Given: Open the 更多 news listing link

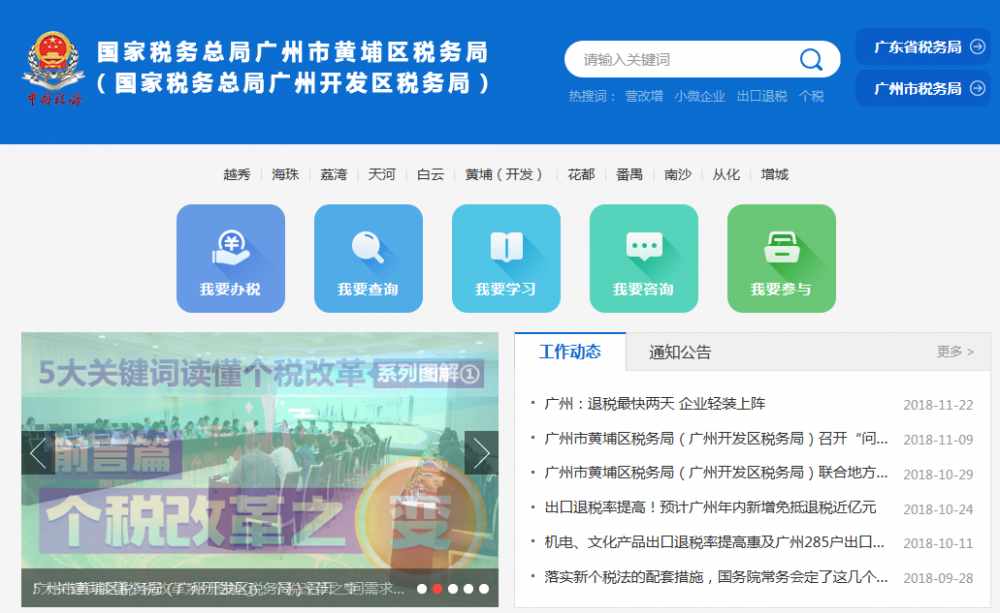Looking at the screenshot, I should [953, 352].
